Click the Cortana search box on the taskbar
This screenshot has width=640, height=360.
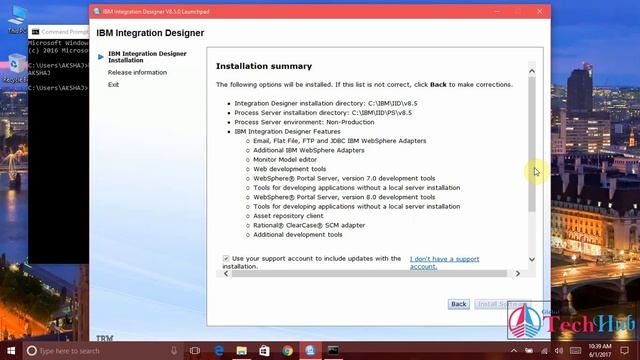[102, 351]
